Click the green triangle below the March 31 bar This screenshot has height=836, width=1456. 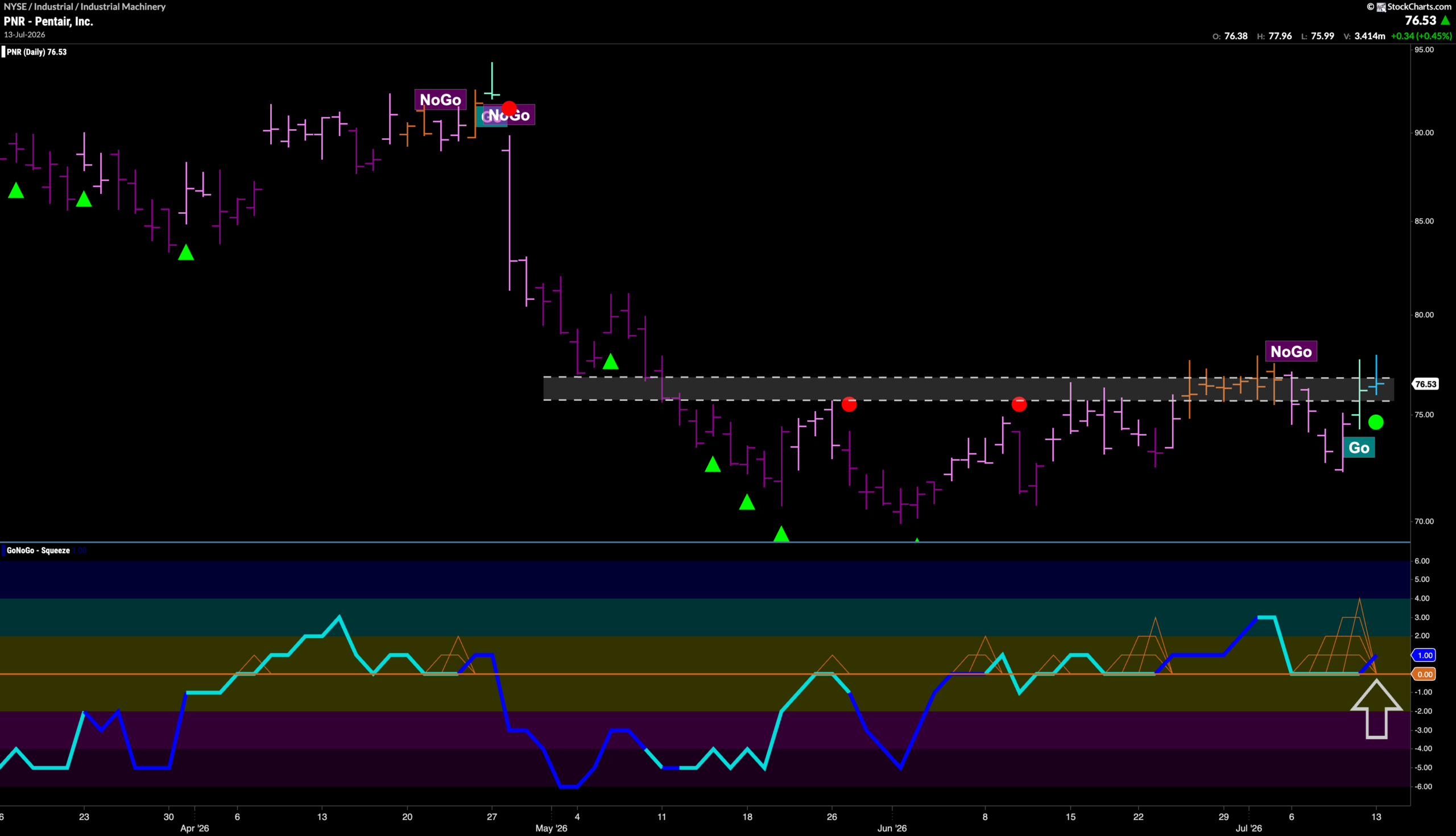[x=186, y=252]
